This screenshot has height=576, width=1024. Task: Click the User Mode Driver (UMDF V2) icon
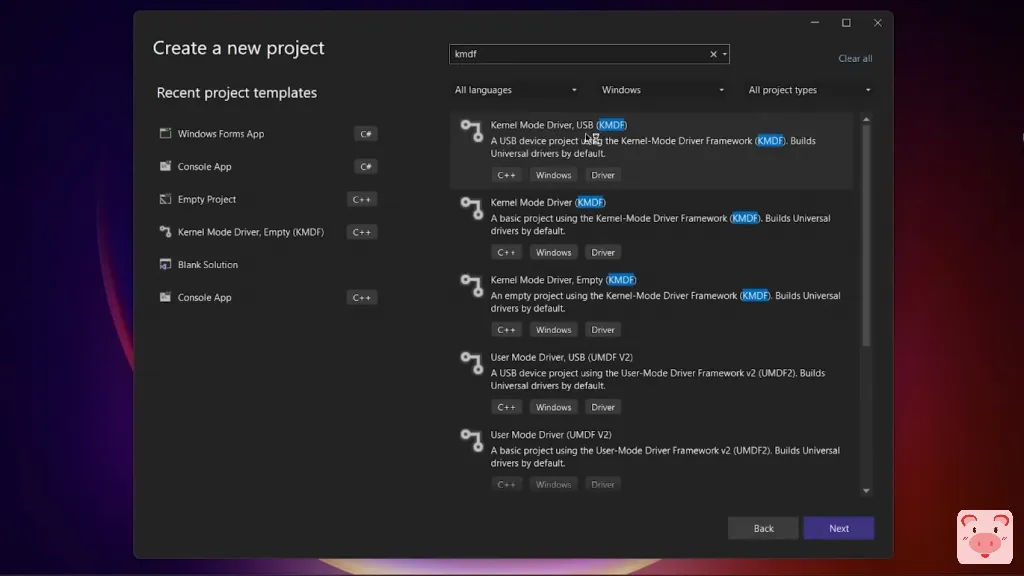pos(471,440)
